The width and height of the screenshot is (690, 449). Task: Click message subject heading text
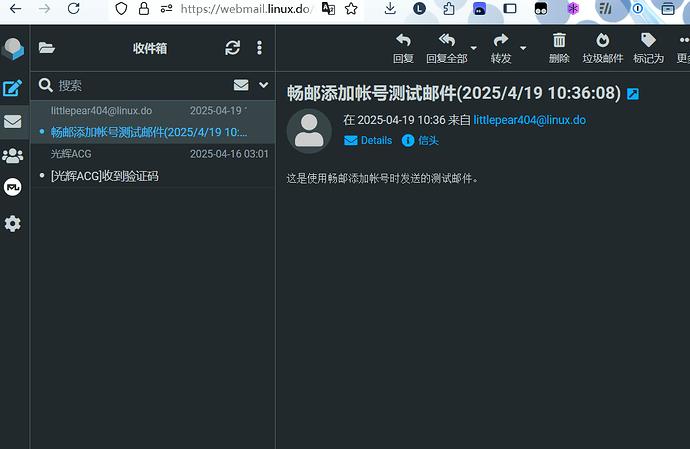pos(454,93)
